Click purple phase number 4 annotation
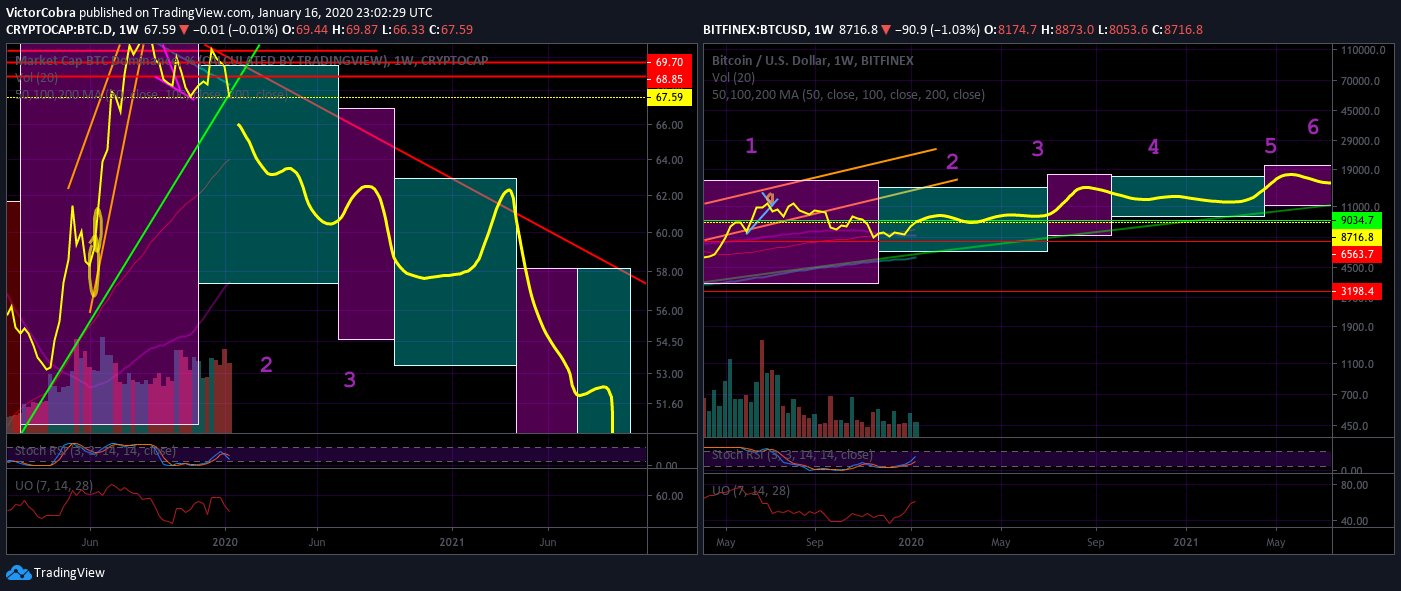Viewport: 1401px width, 591px height. [x=1153, y=148]
